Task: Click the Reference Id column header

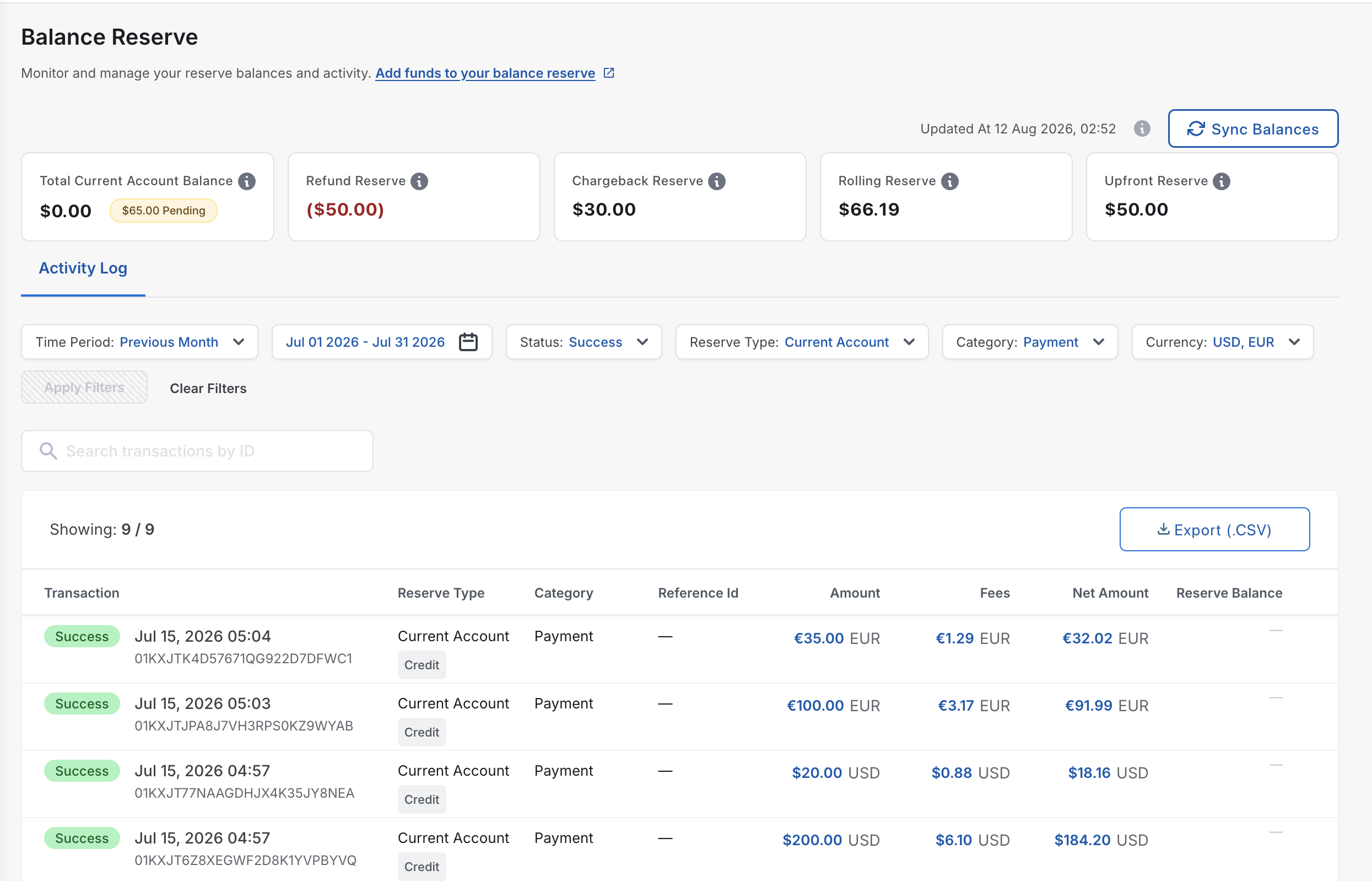Action: (698, 593)
